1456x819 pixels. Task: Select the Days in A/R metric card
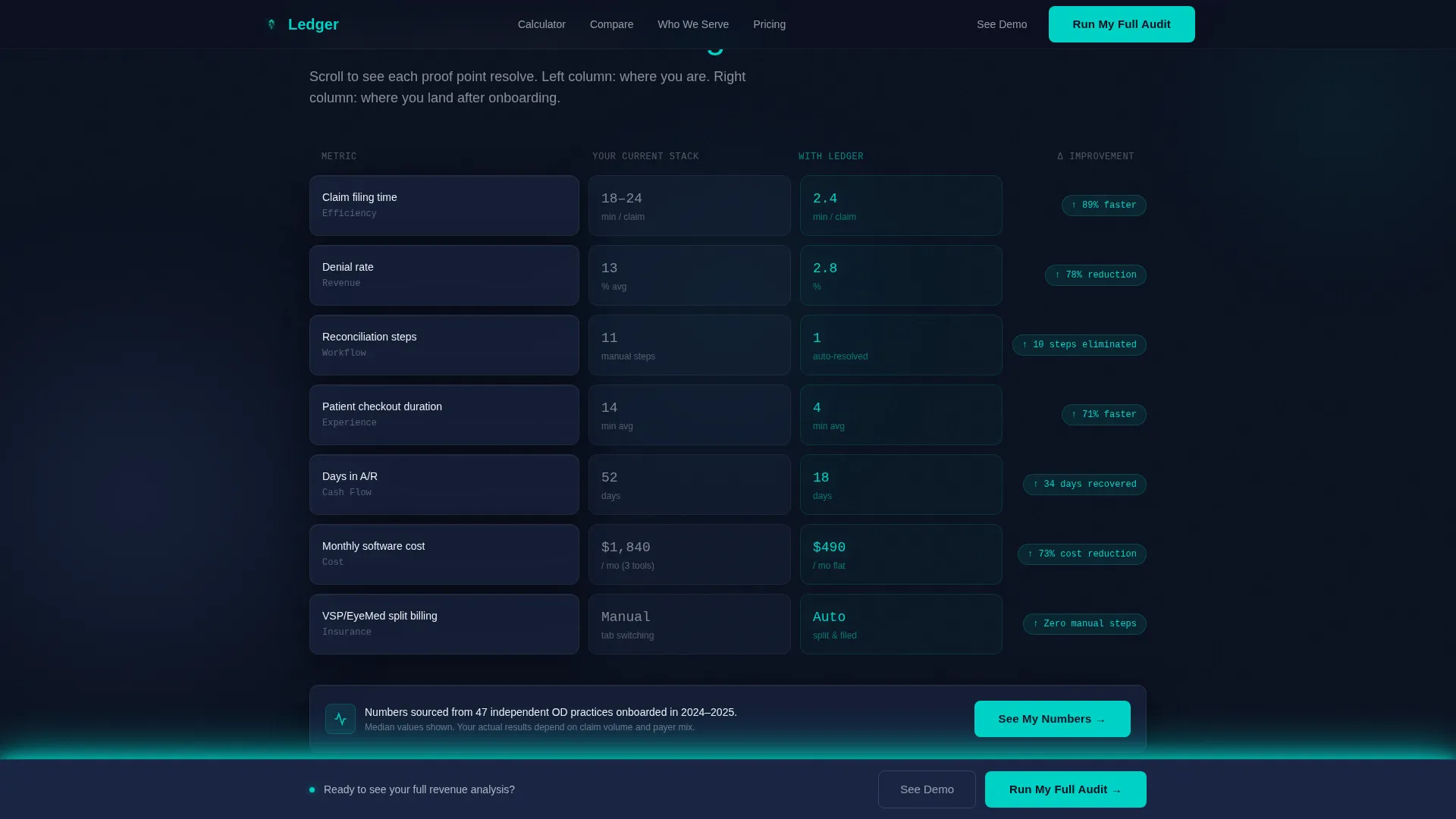(444, 485)
